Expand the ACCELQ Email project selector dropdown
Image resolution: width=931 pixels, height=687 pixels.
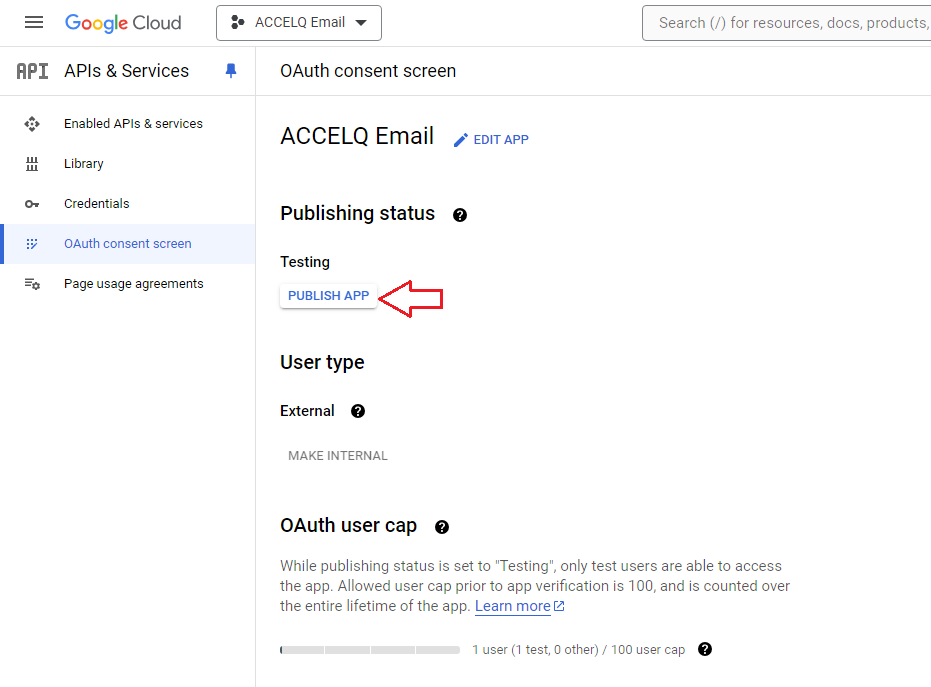point(299,23)
